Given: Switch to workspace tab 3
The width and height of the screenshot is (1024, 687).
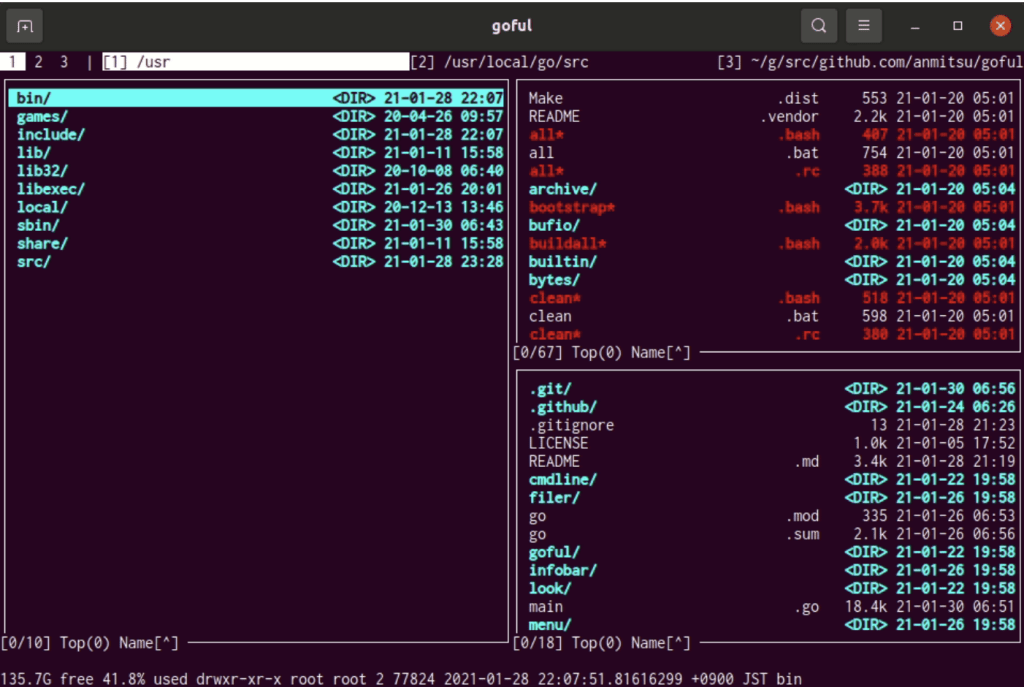Looking at the screenshot, I should [x=64, y=62].
